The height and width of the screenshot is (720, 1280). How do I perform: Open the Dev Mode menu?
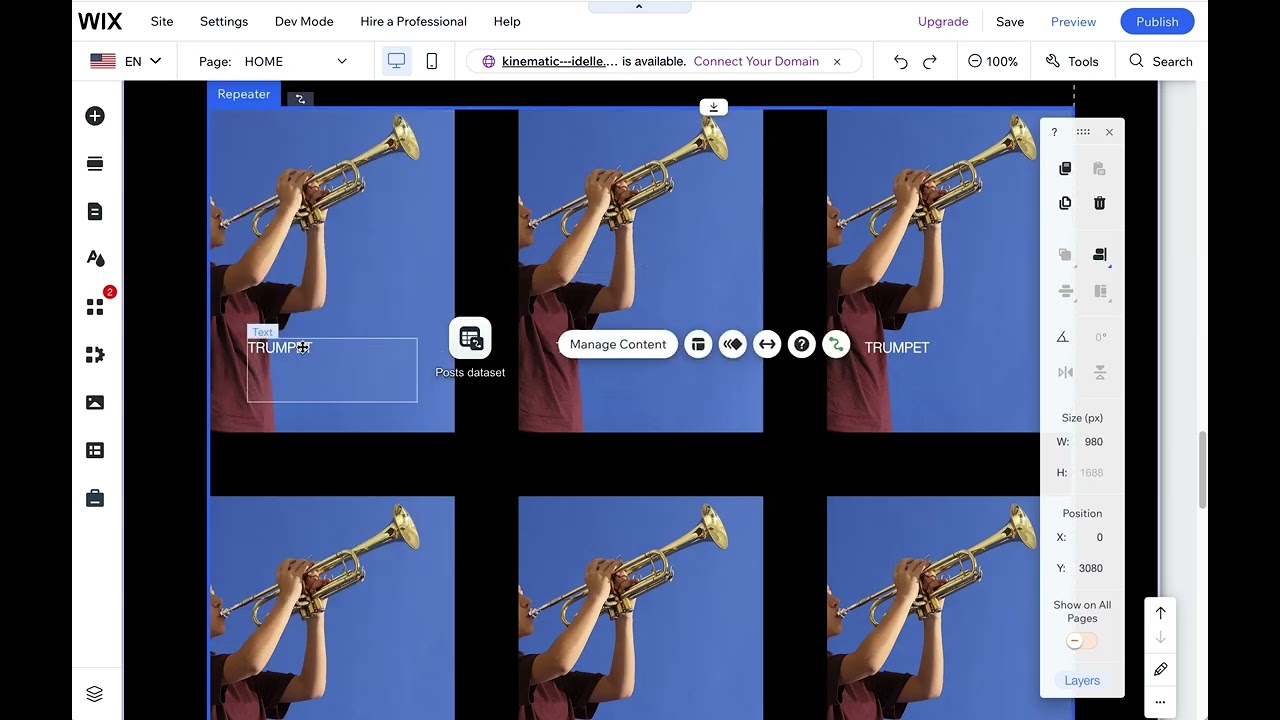[304, 21]
